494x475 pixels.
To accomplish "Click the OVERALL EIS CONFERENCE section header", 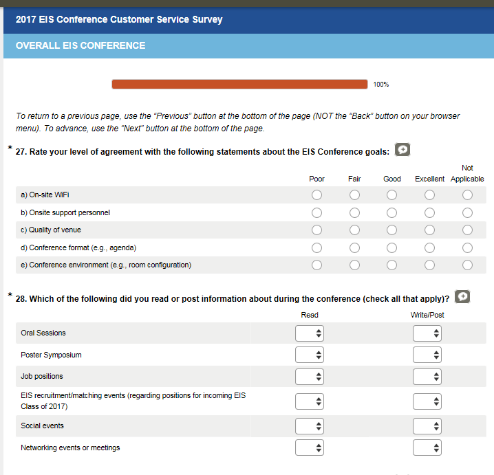I will (80, 46).
